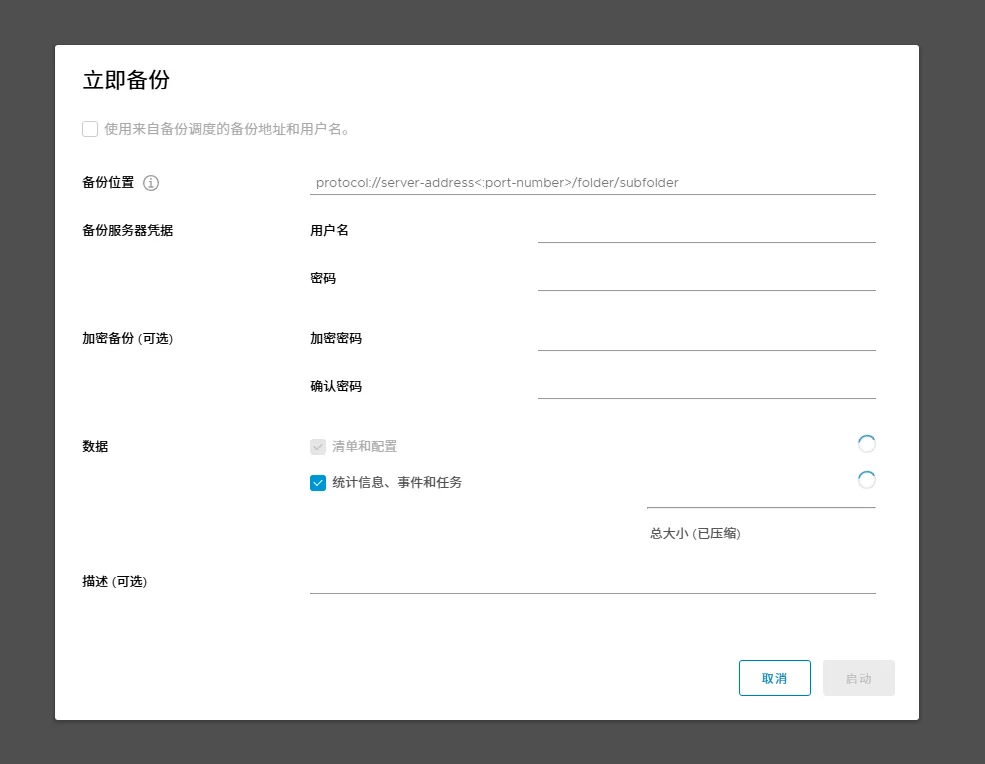Screen dimensions: 985x764
Task: Click the info icon next to 备份位置
Action: pos(151,183)
